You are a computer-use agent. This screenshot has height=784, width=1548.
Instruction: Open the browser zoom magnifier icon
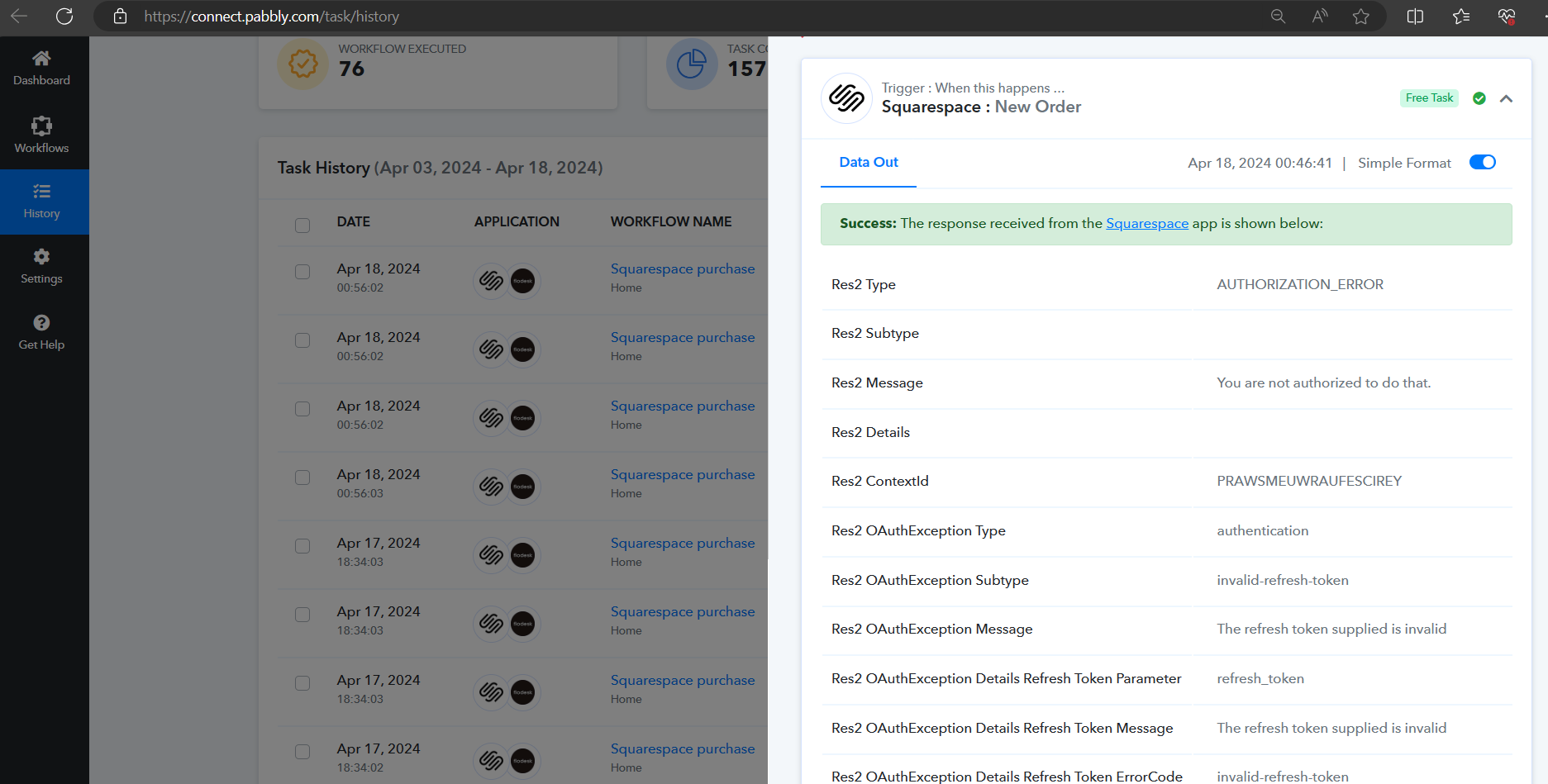point(1278,17)
